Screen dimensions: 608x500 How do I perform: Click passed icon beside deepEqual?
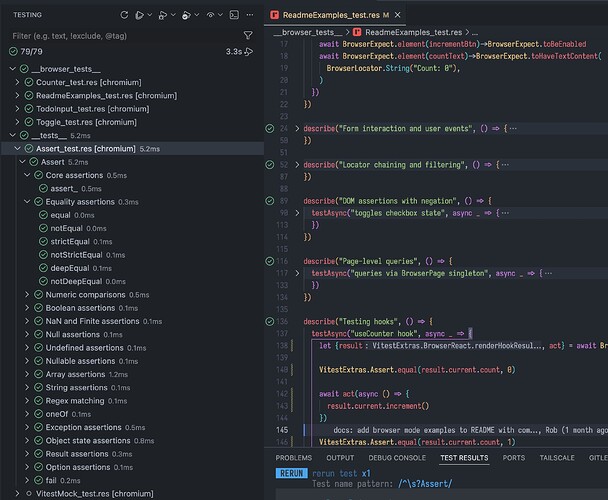(43, 268)
